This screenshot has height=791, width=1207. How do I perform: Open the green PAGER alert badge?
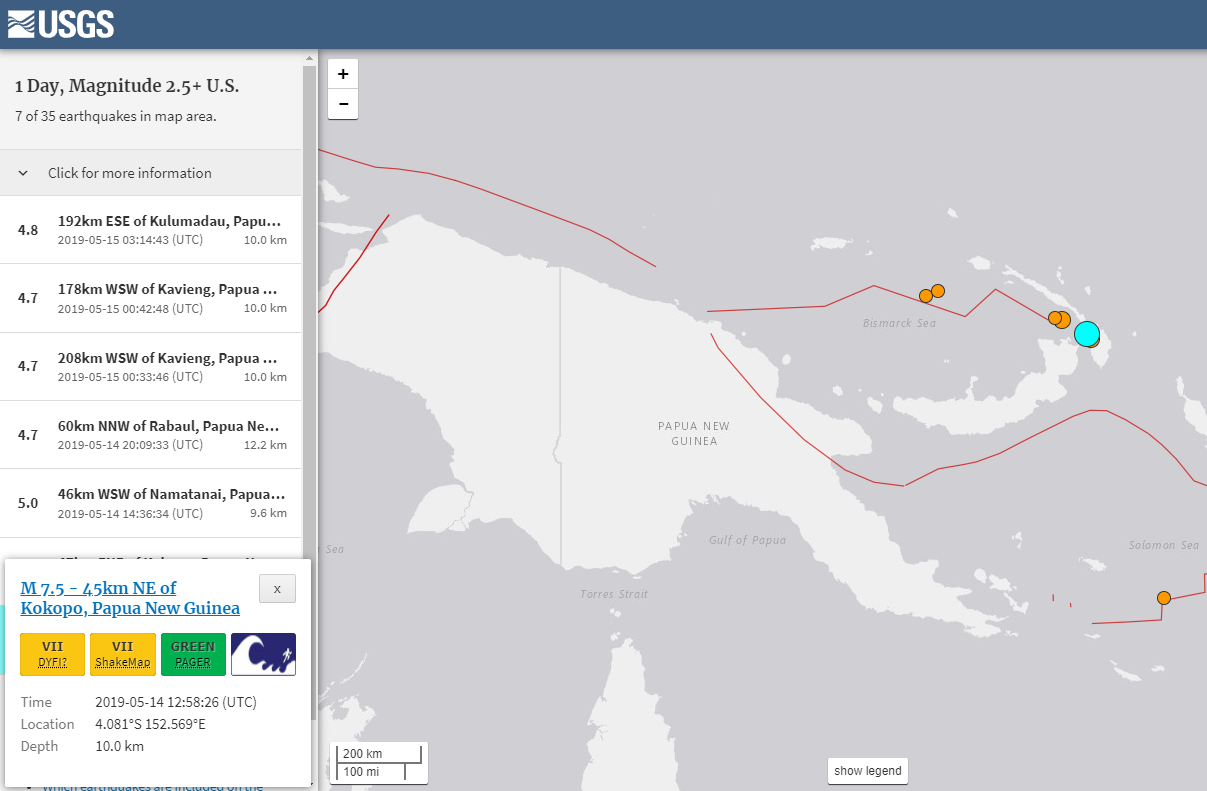(192, 654)
